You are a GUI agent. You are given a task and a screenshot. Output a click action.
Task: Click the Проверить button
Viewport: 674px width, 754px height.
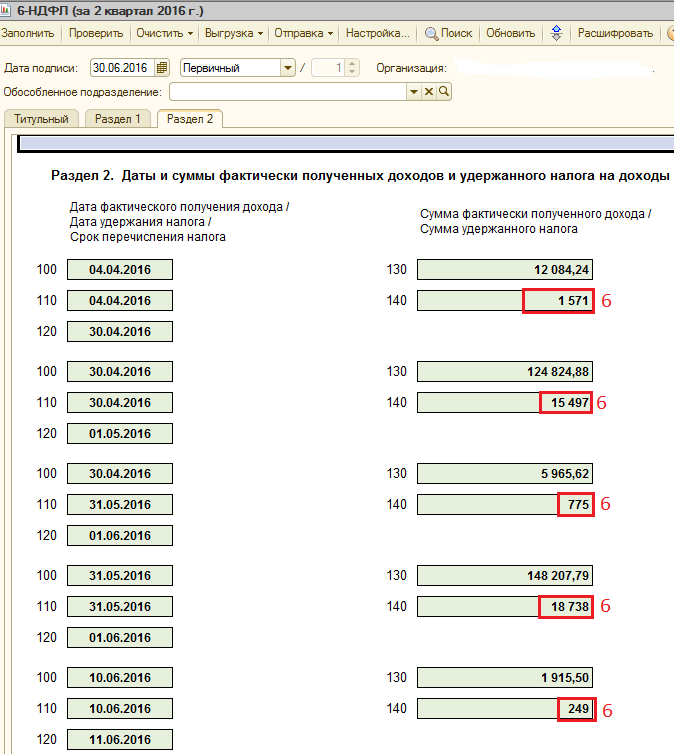tap(96, 33)
